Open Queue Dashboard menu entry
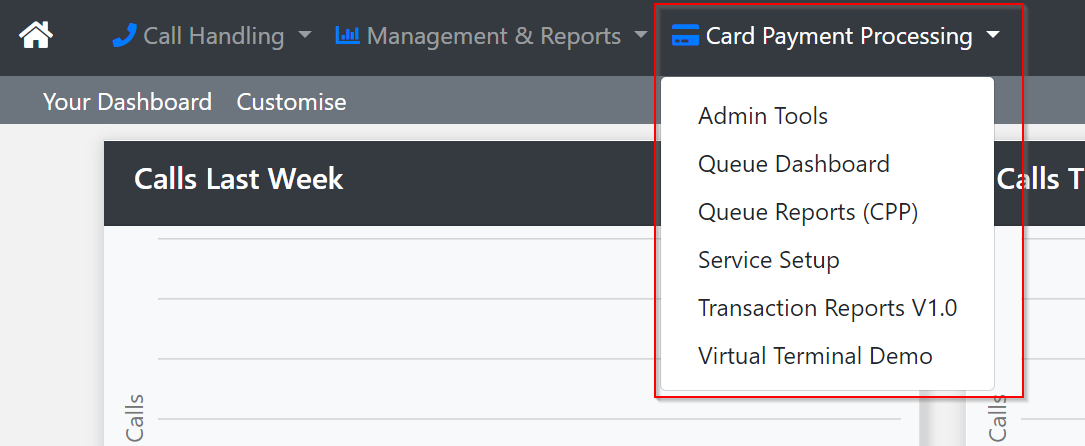 coord(793,164)
